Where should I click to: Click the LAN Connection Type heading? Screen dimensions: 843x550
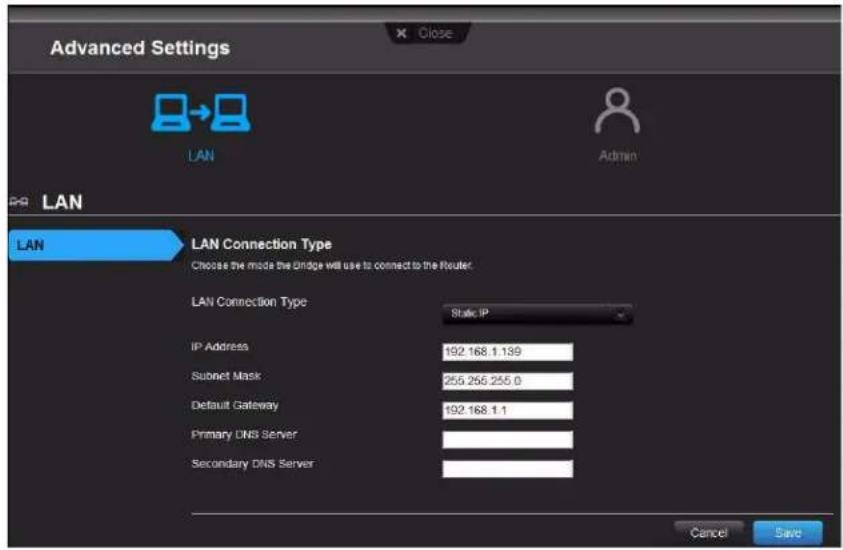(261, 244)
